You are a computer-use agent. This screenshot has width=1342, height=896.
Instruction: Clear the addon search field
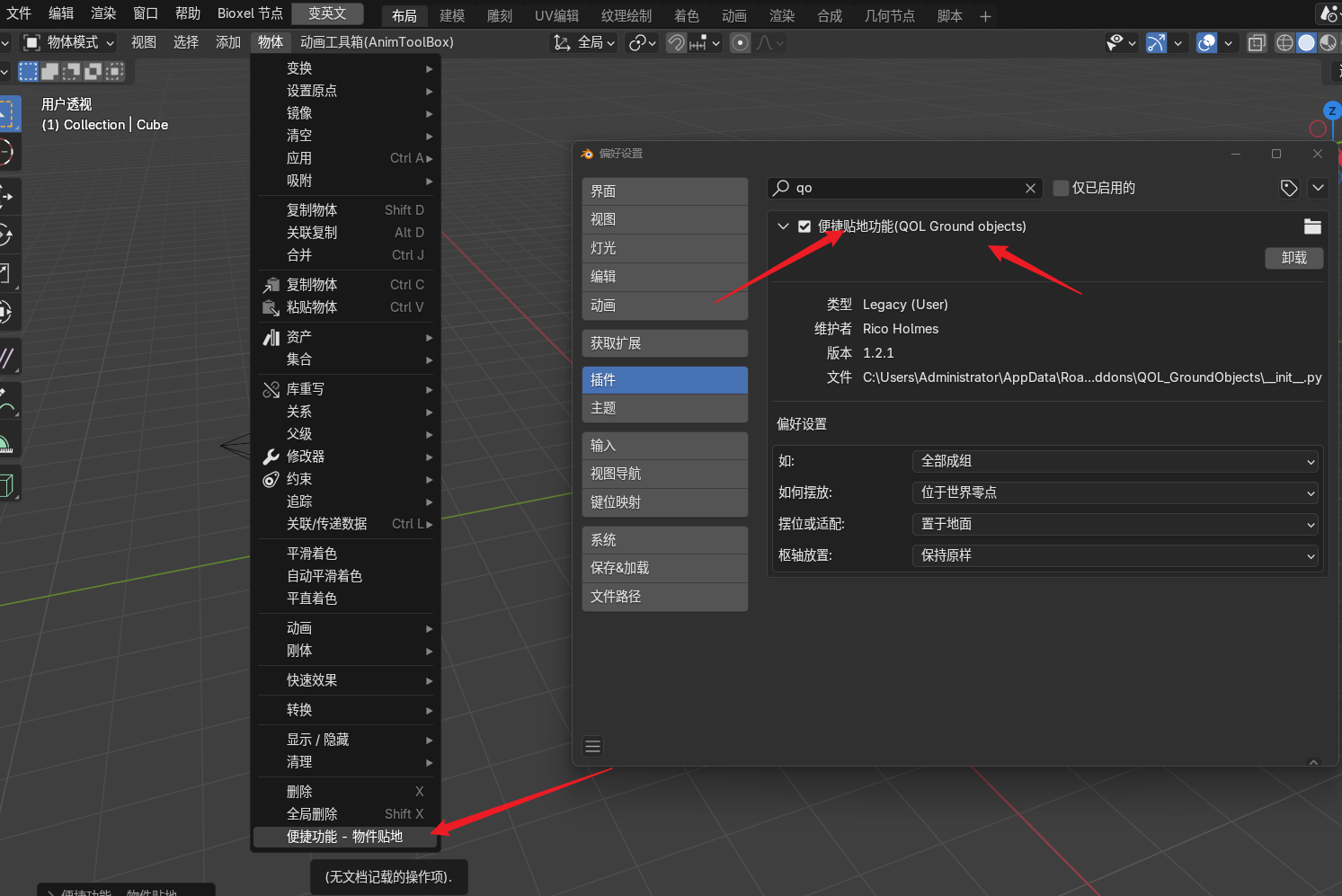tap(1030, 188)
